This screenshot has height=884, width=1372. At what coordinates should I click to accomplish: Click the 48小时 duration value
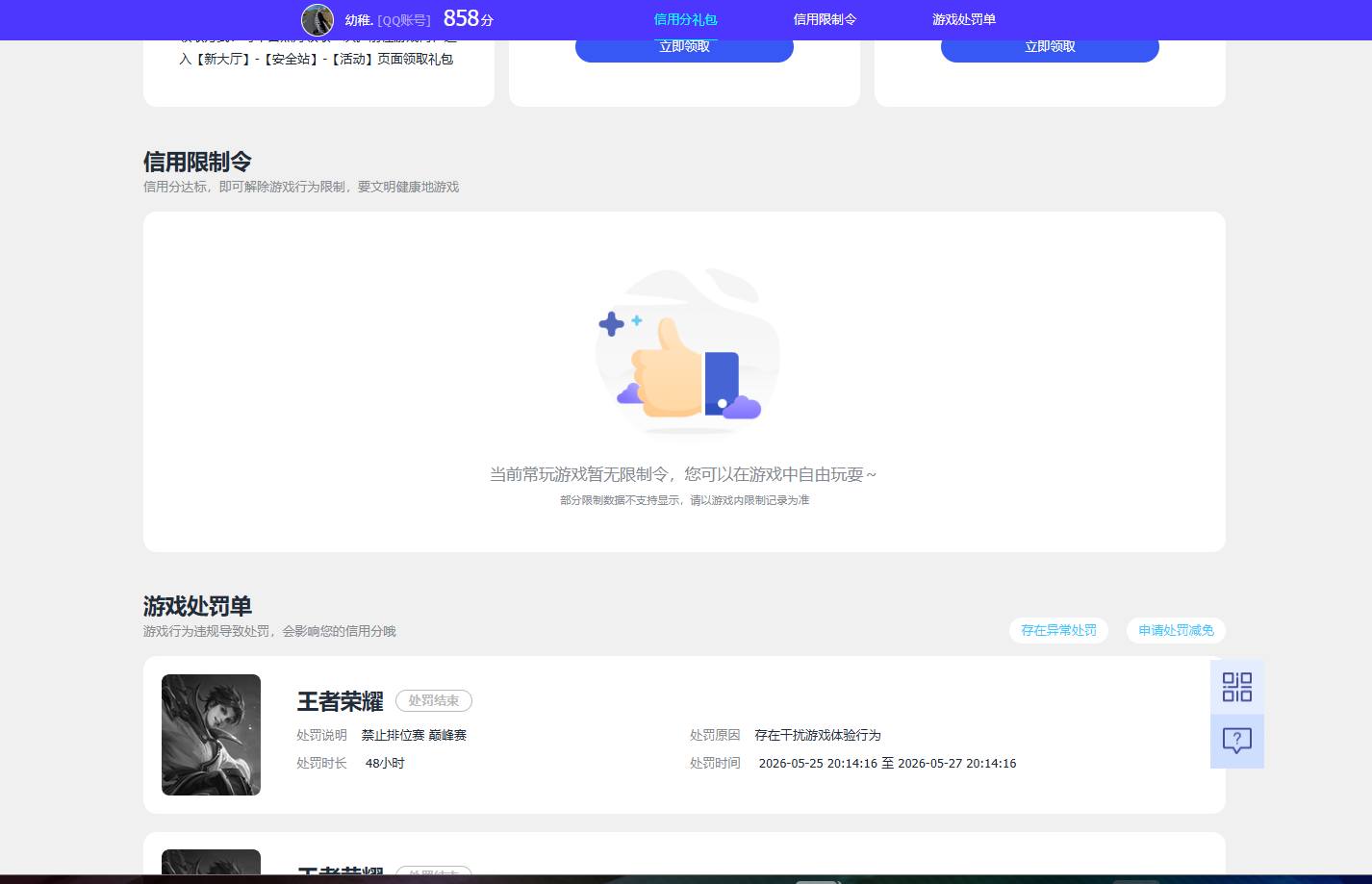tap(385, 763)
